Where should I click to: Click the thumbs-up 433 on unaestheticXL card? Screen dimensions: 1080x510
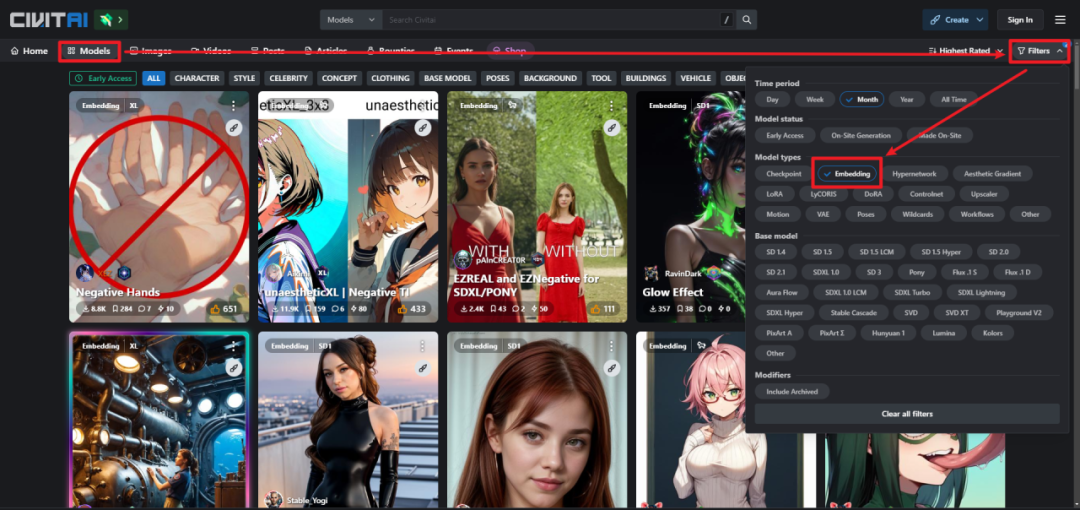click(x=413, y=309)
